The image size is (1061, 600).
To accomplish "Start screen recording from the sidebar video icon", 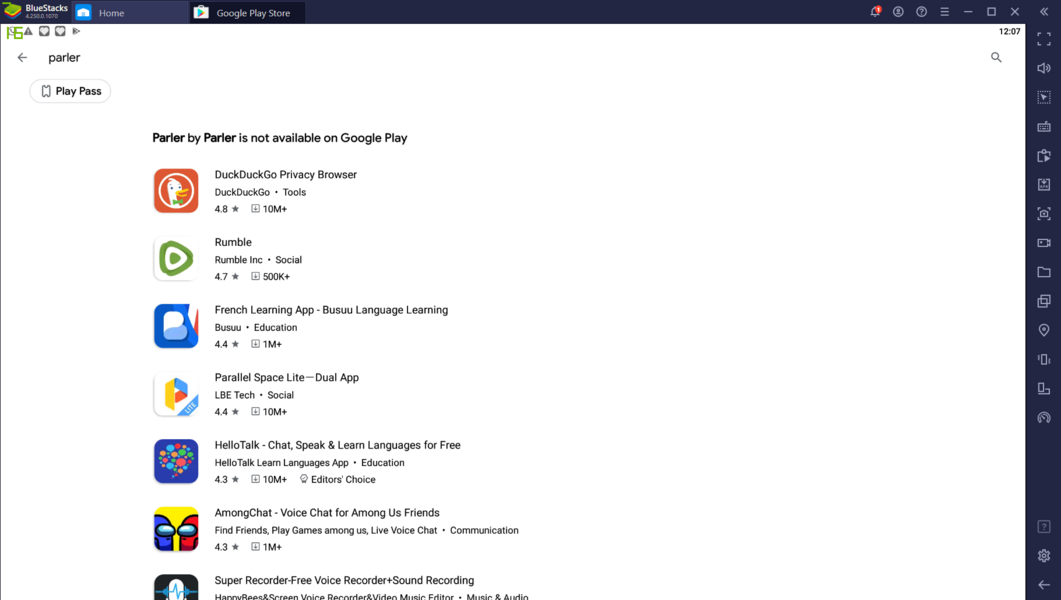I will 1044,243.
